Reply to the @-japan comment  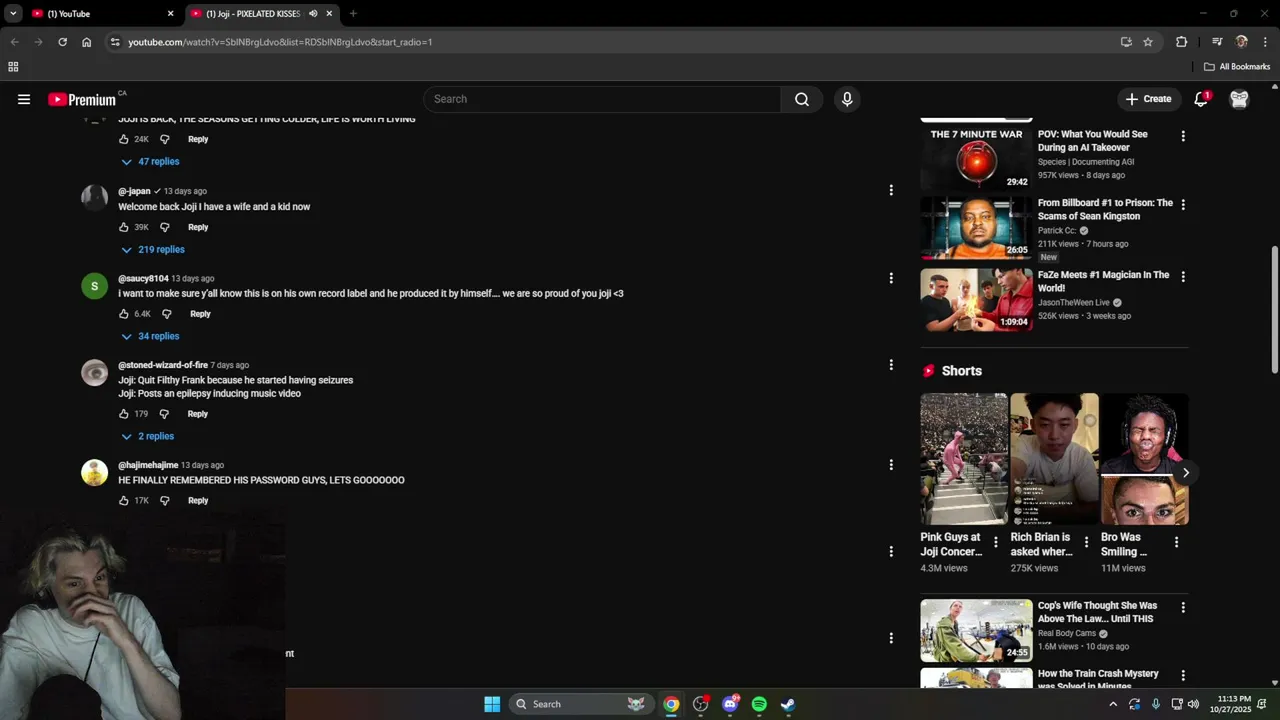click(x=198, y=227)
